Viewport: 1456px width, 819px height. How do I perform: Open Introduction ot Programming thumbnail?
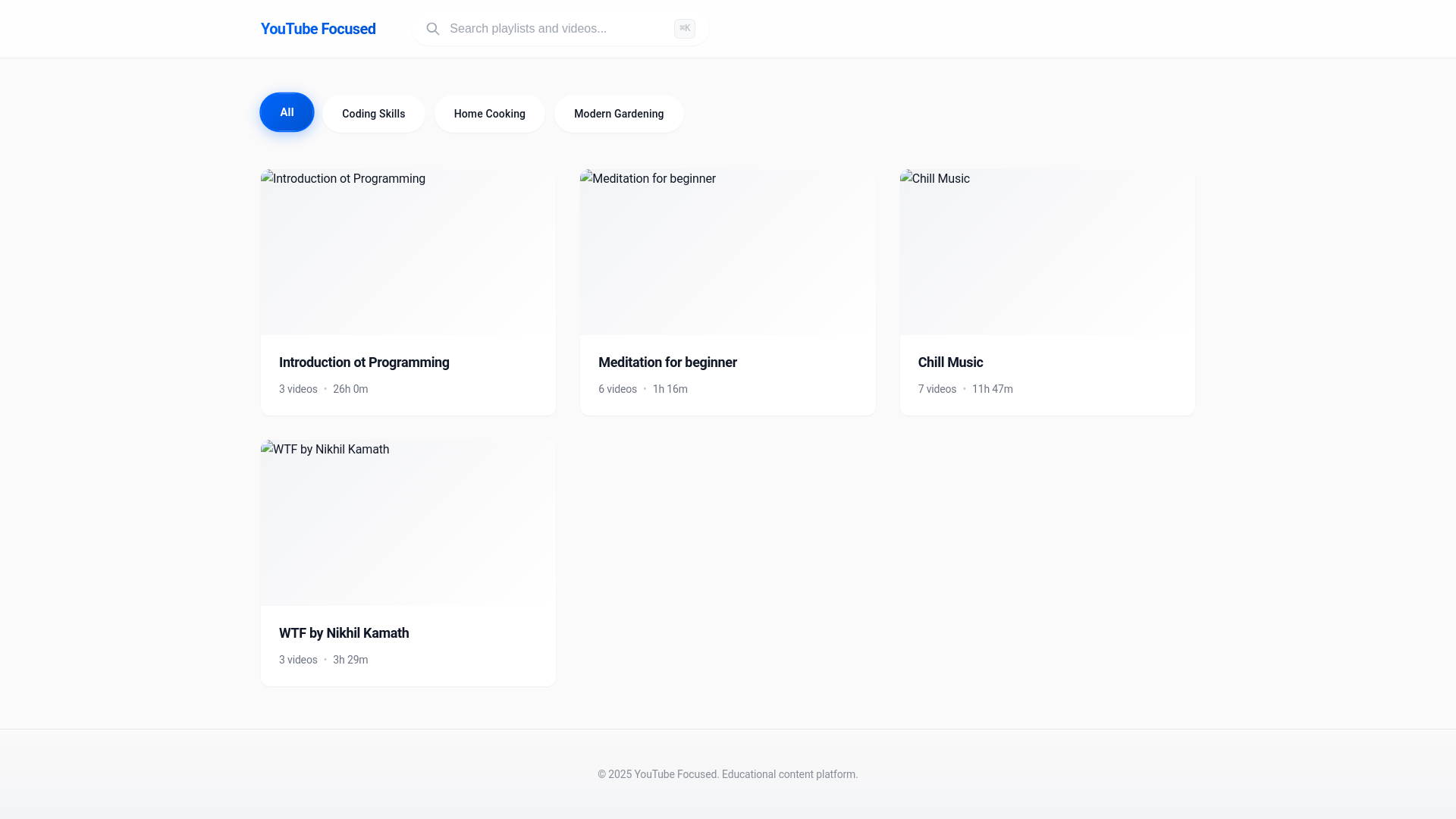(408, 252)
